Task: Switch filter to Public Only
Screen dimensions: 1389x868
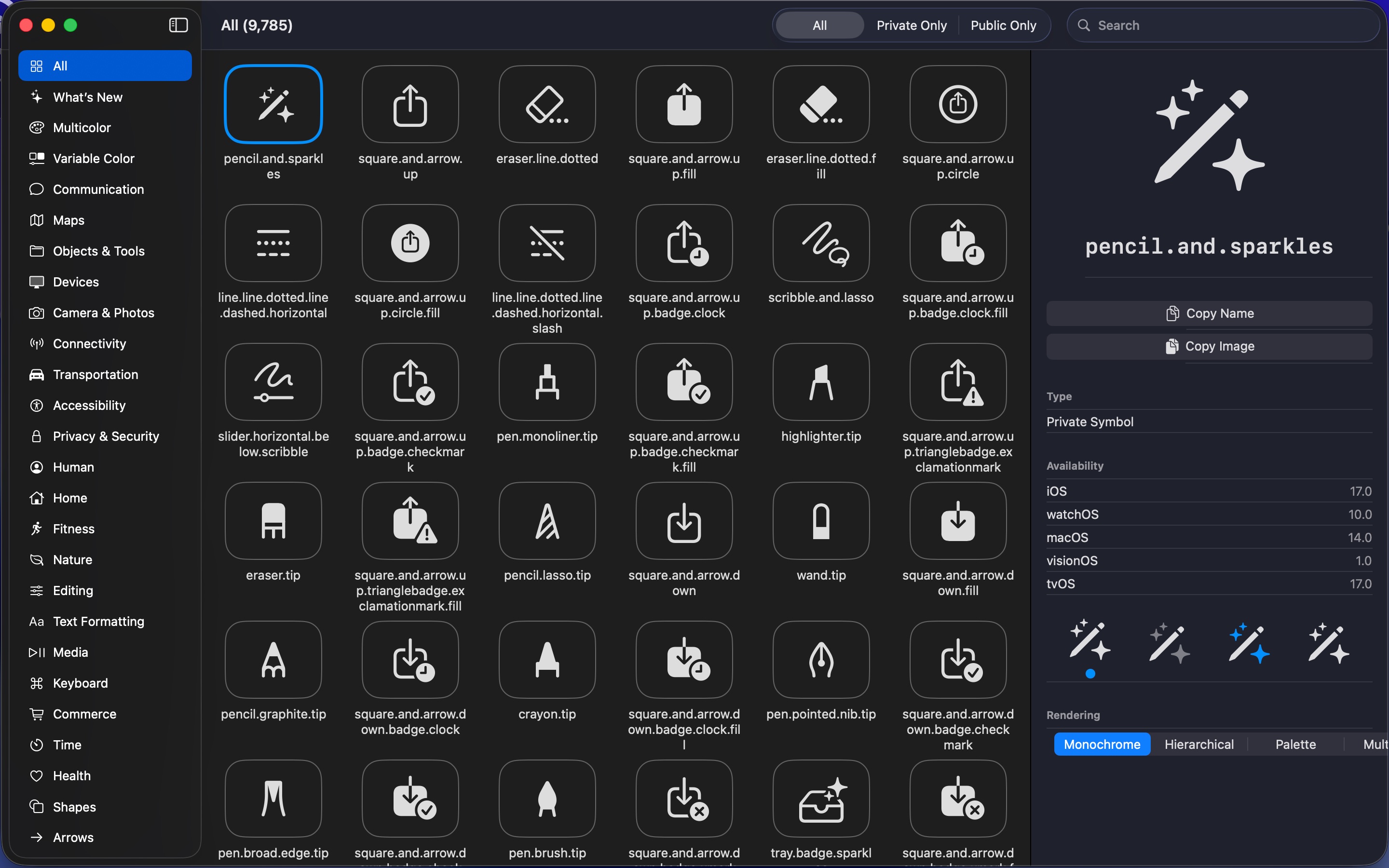Action: 1003,25
